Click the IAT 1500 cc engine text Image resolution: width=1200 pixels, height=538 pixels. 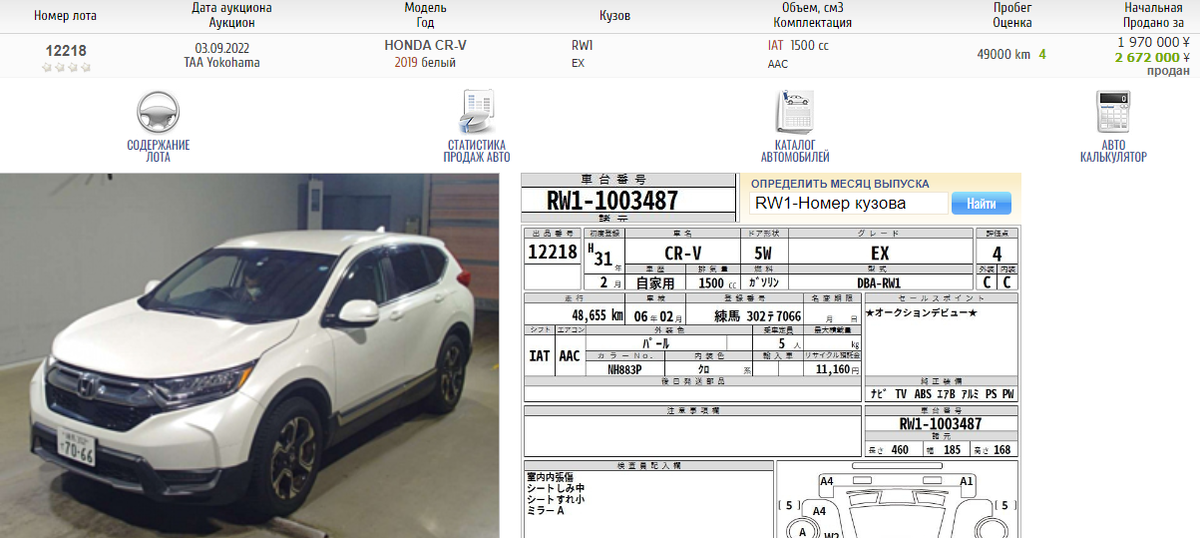point(798,46)
